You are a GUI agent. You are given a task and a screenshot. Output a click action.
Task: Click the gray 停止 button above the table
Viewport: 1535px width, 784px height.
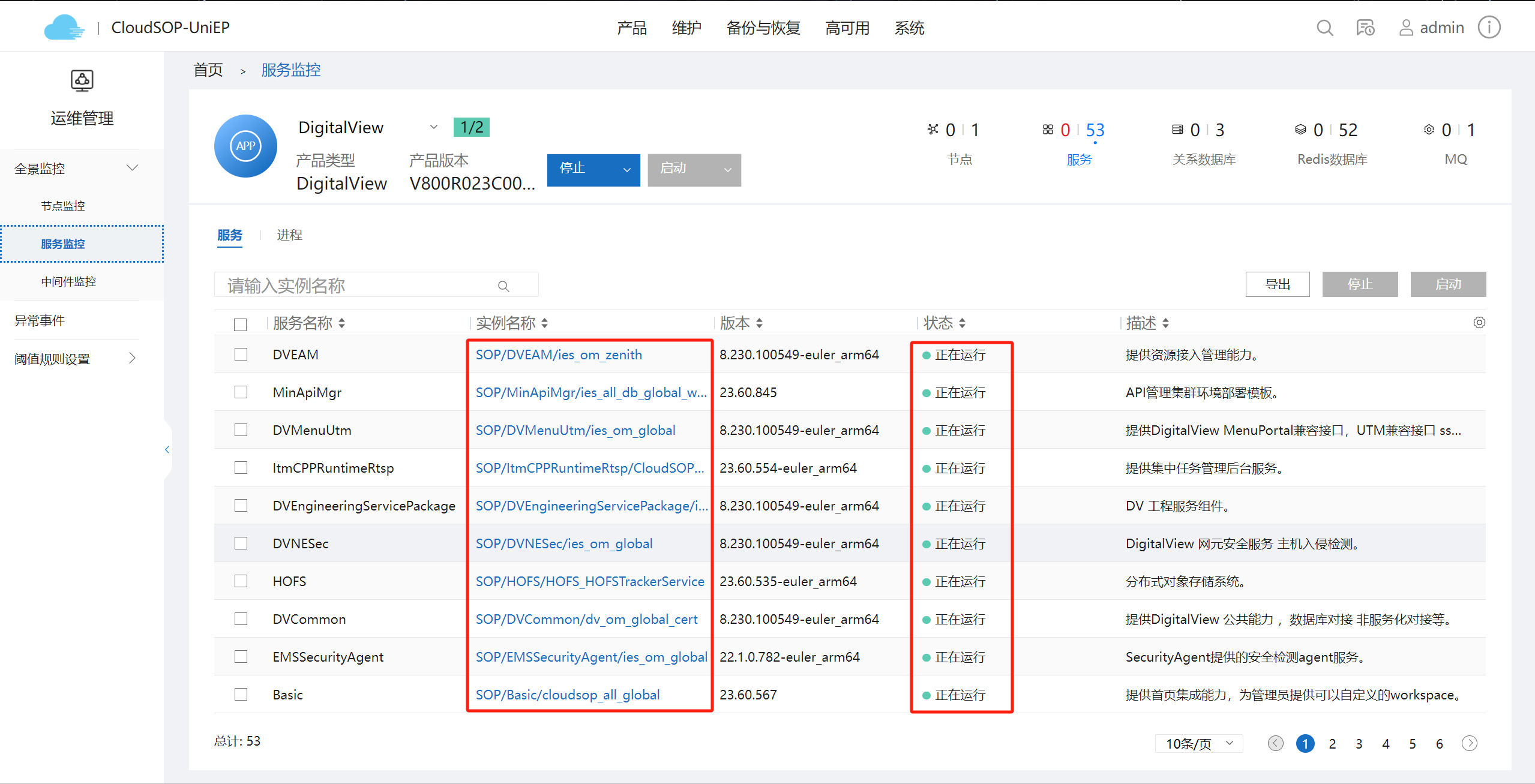(x=1360, y=284)
